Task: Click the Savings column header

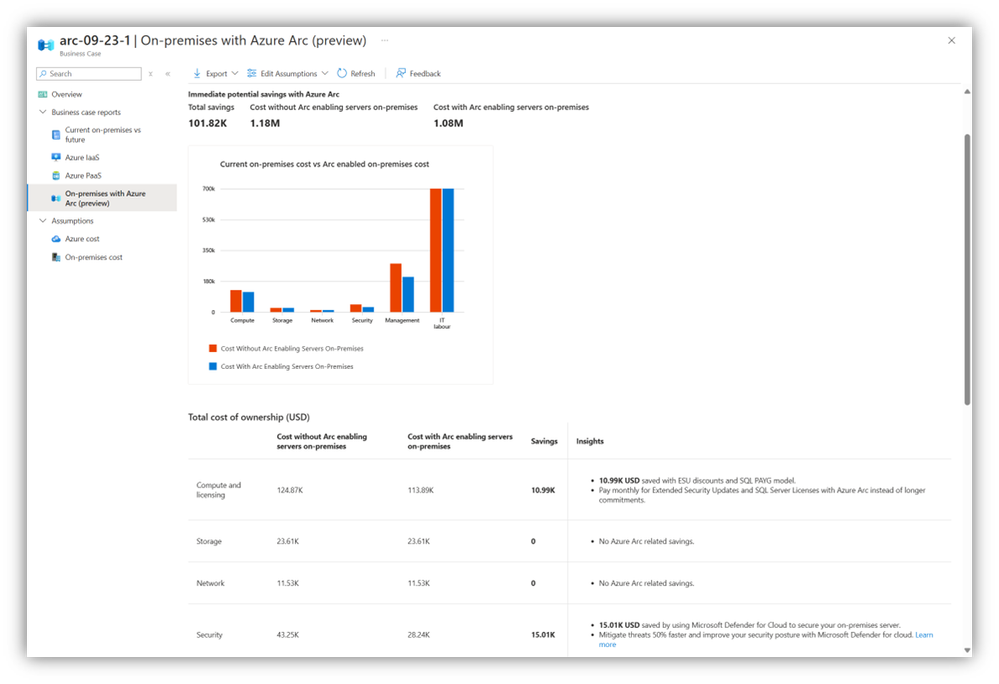Action: point(544,441)
